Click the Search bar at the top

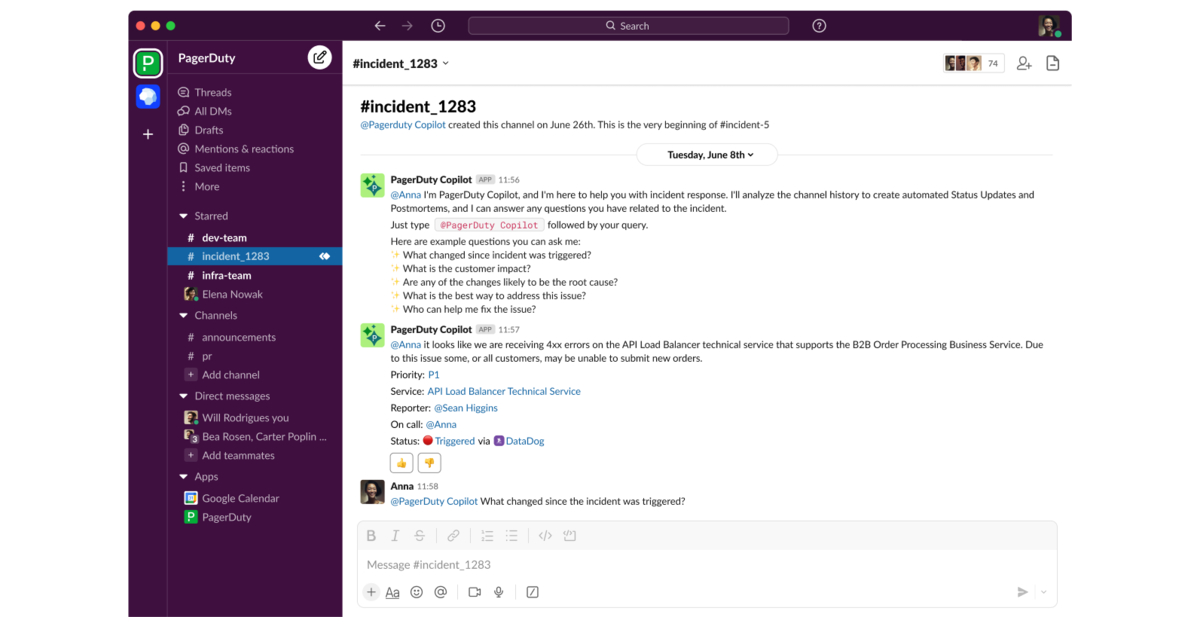[x=628, y=25]
